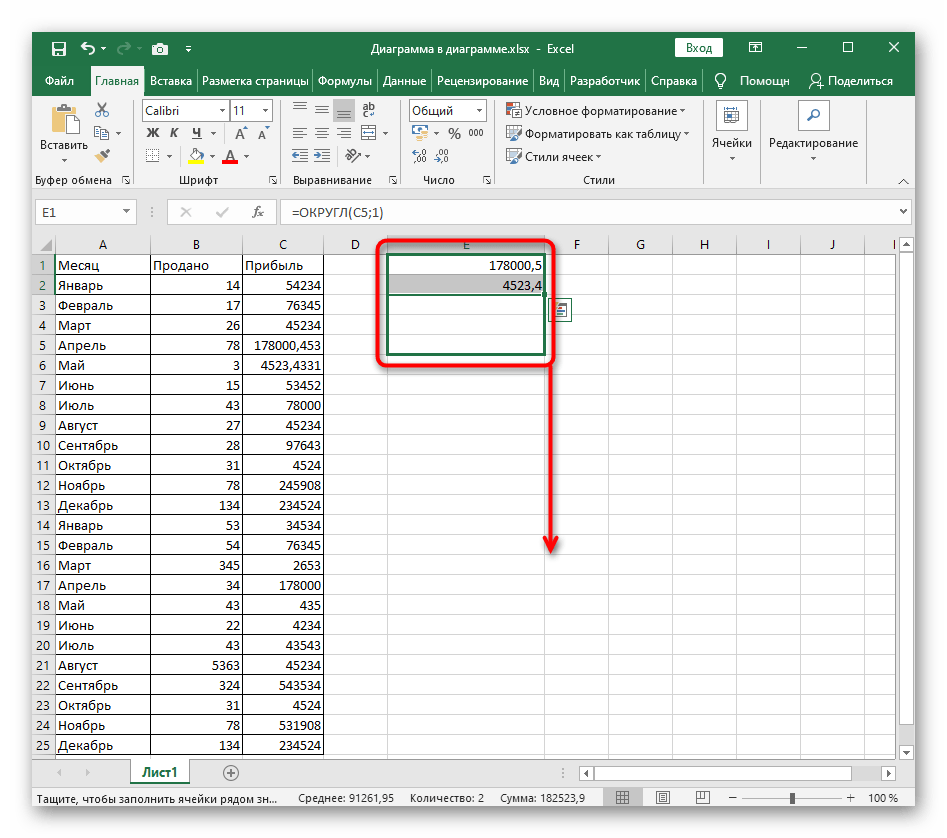947x838 pixels.
Task: Switch to Page Layout view in status bar
Action: pos(663,798)
